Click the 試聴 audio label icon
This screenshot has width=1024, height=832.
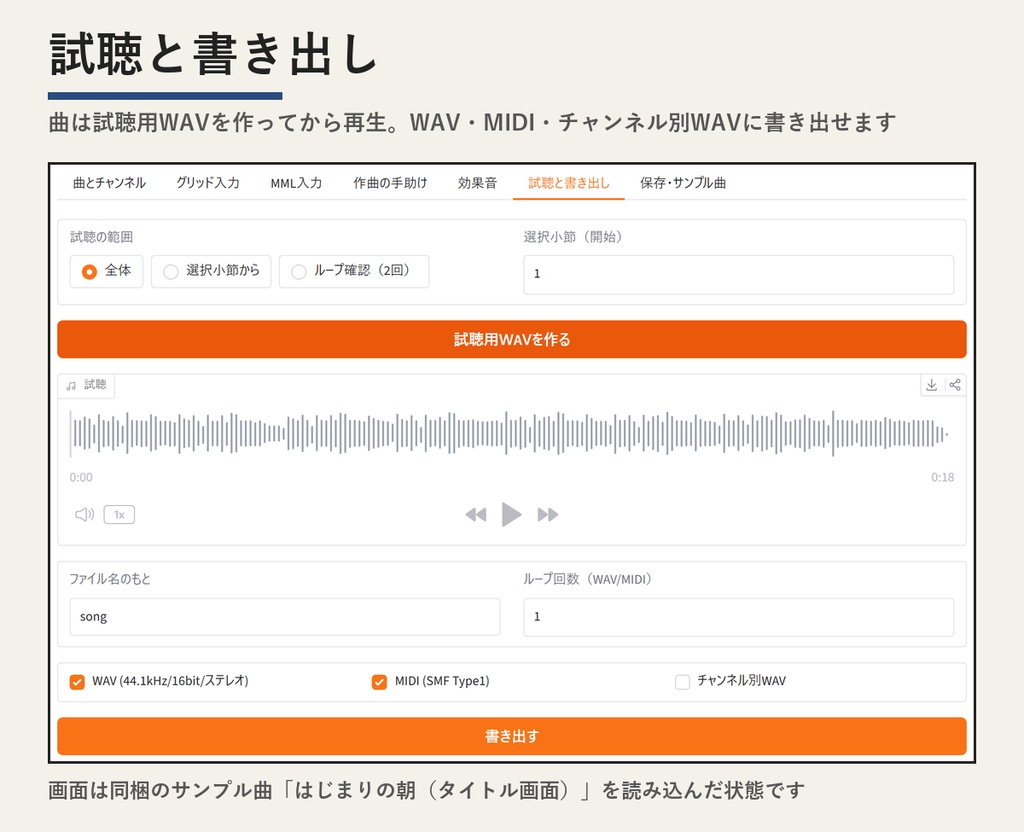pos(71,385)
